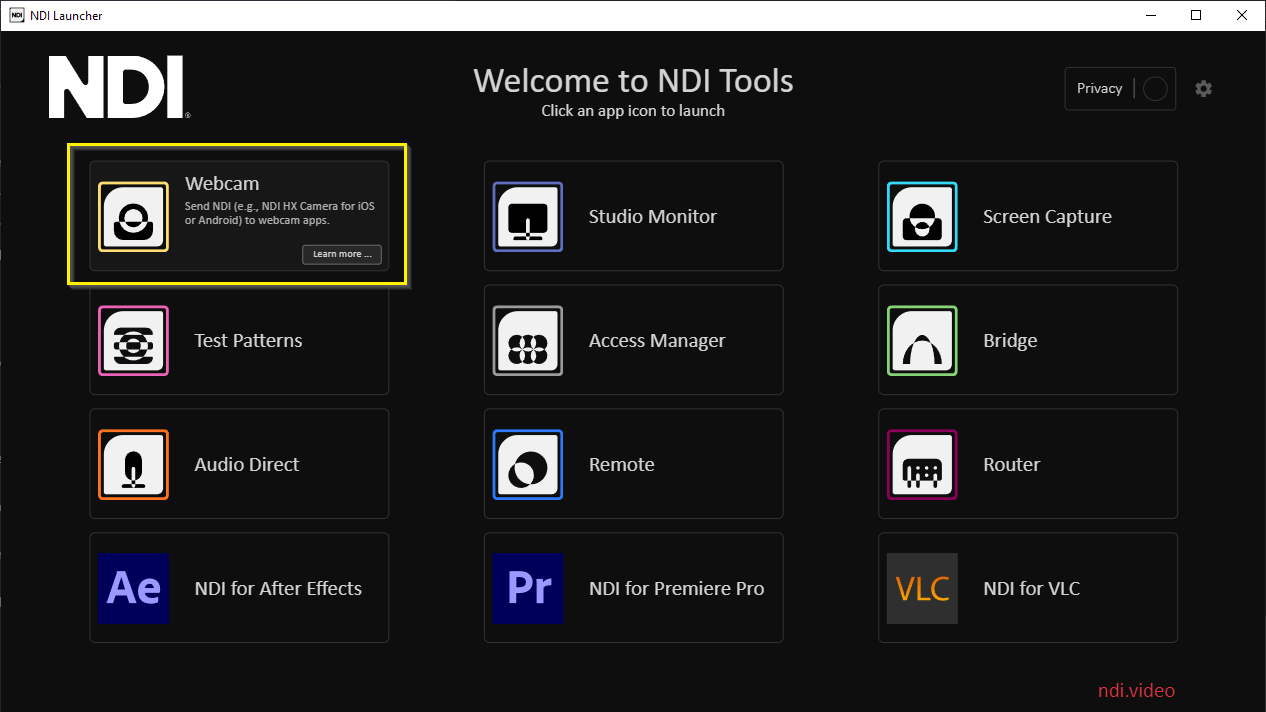Click the NDI logo
1266x712 pixels.
tap(119, 88)
